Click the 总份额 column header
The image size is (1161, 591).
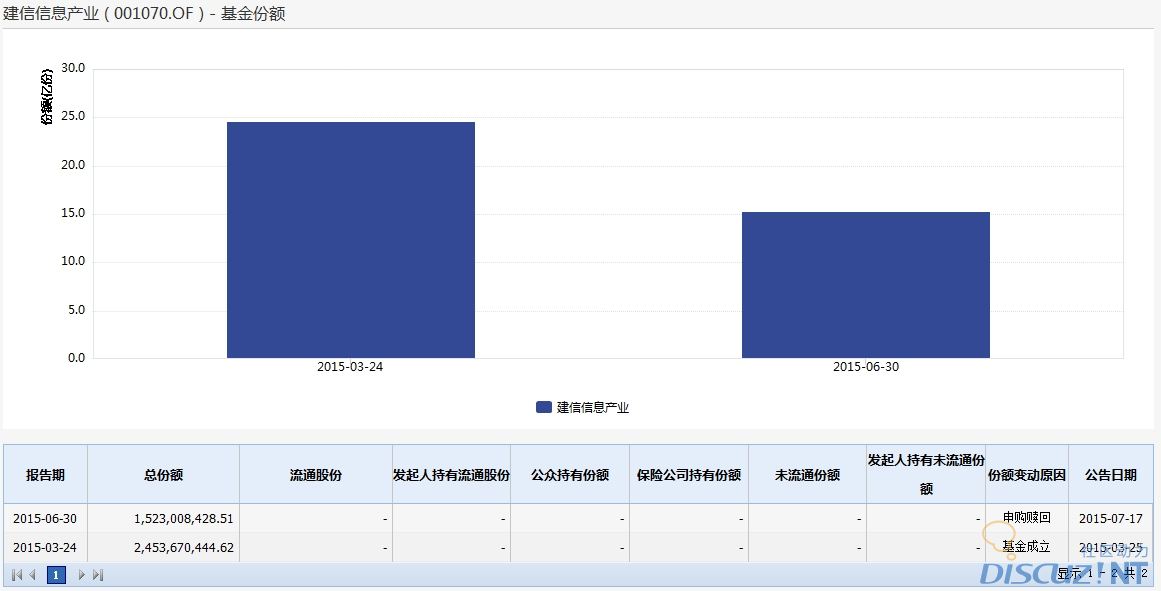coord(163,475)
